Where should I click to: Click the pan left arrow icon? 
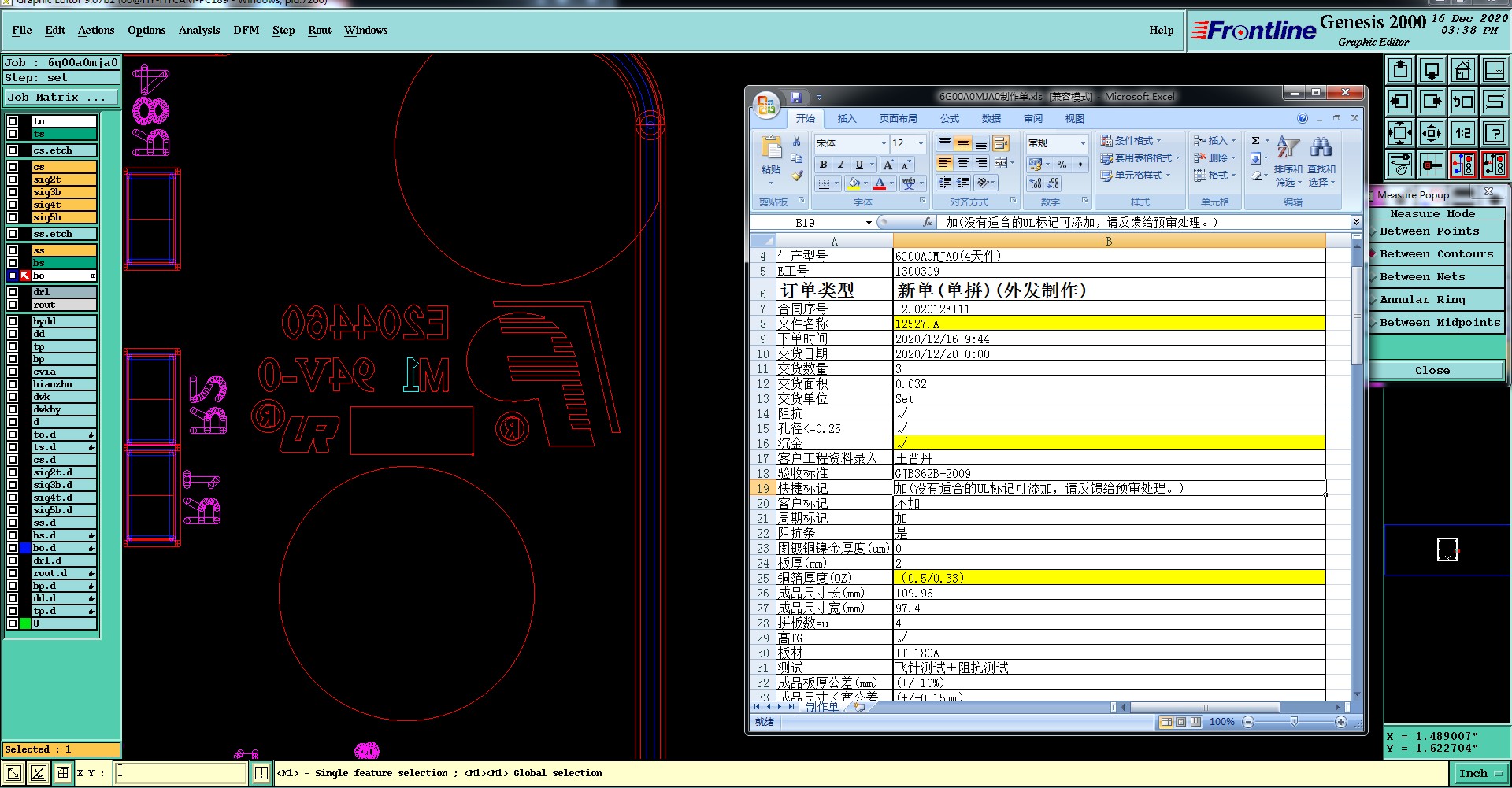point(1400,102)
